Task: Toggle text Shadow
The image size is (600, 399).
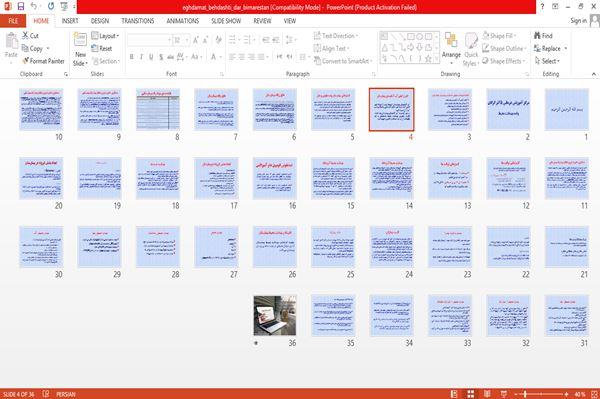Action: pos(161,57)
